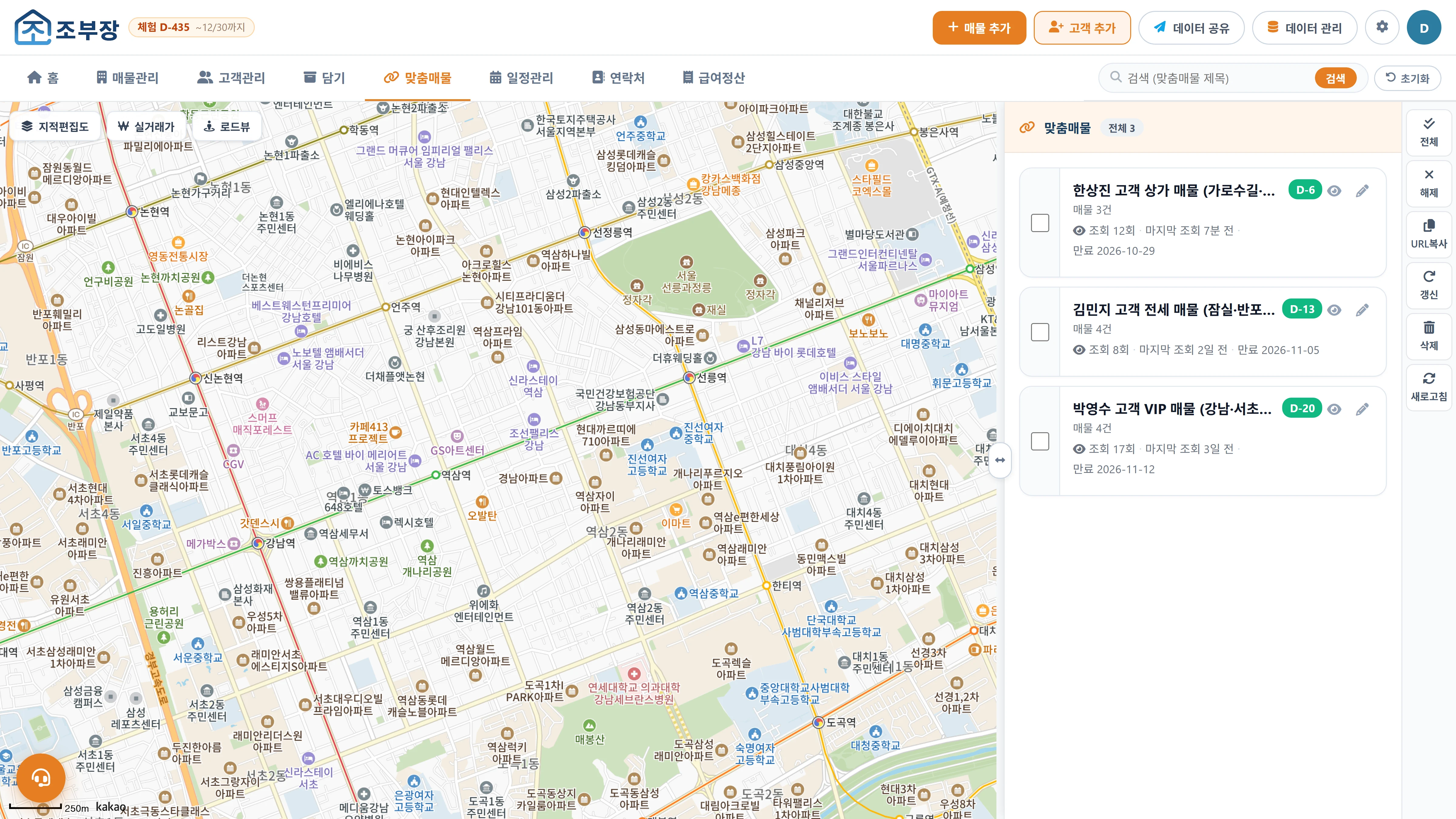The width and height of the screenshot is (1456, 819).
Task: Click 선릉역 station marker on map
Action: [x=689, y=377]
